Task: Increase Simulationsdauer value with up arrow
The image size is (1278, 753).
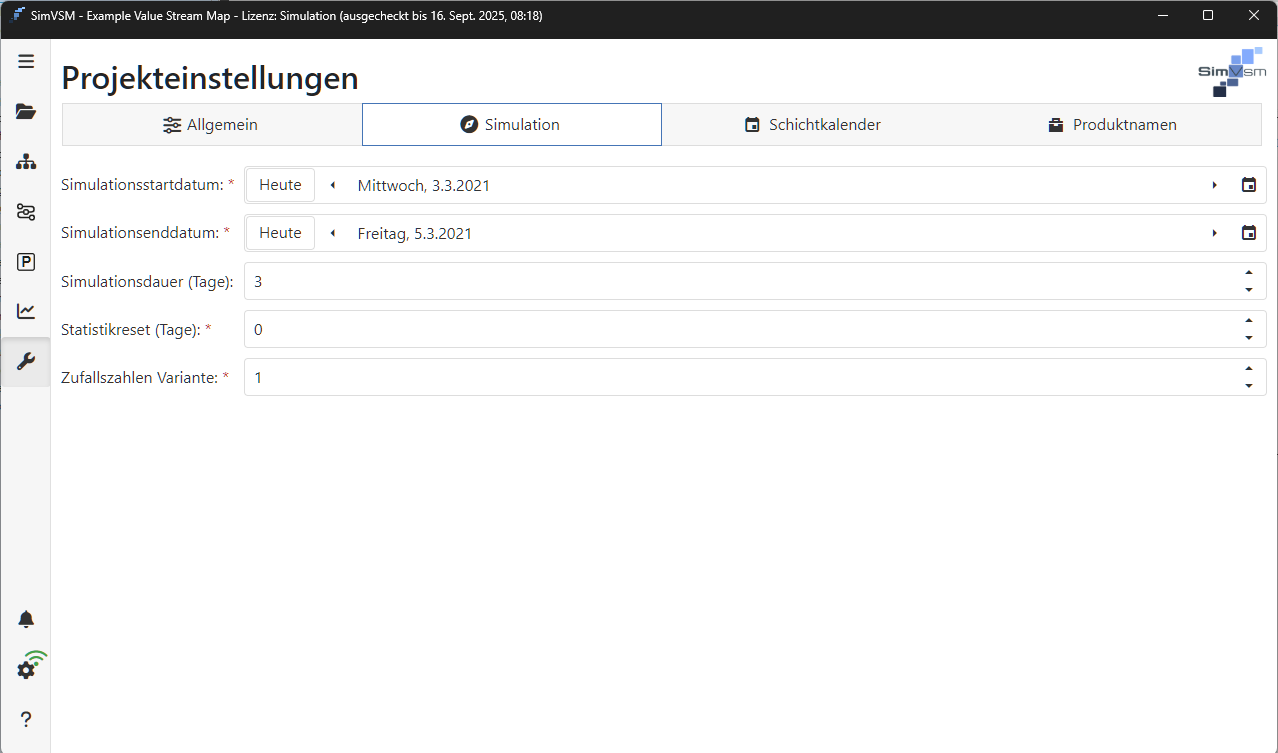Action: point(1248,273)
